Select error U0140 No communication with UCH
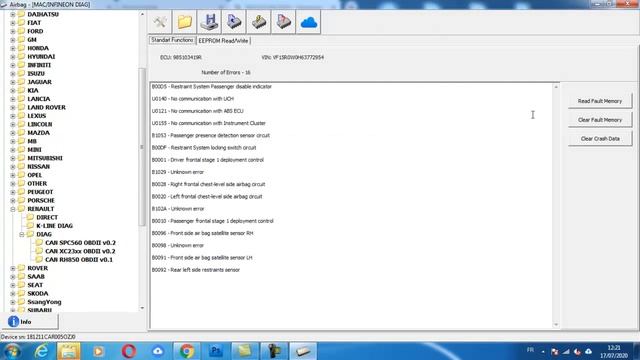This screenshot has width=640, height=360. [x=193, y=99]
